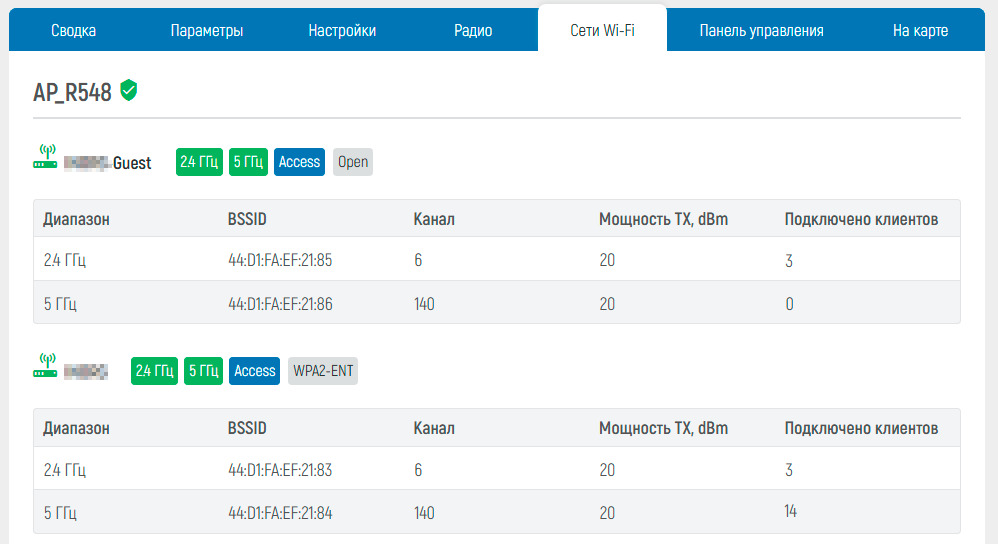Click client count 3 in 44:D1:FA:EF:21:83 row
998x544 pixels.
point(789,470)
